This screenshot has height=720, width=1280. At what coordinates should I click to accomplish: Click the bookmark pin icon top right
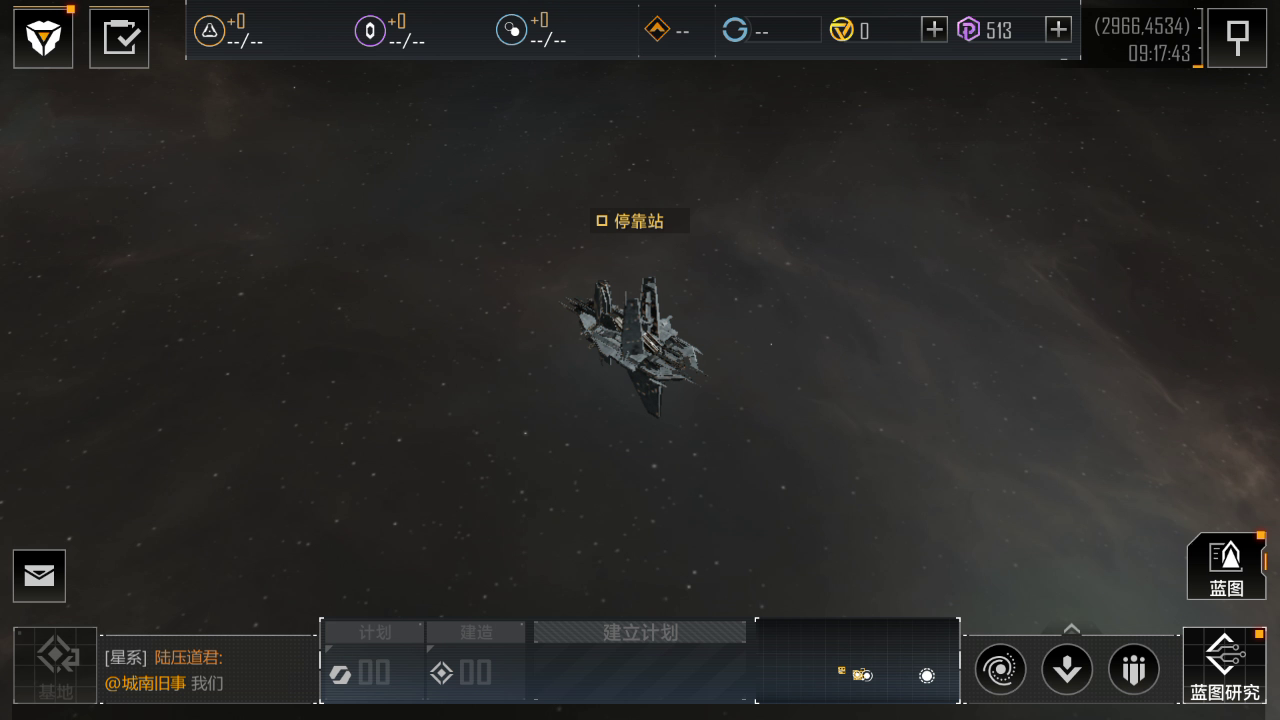point(1237,38)
